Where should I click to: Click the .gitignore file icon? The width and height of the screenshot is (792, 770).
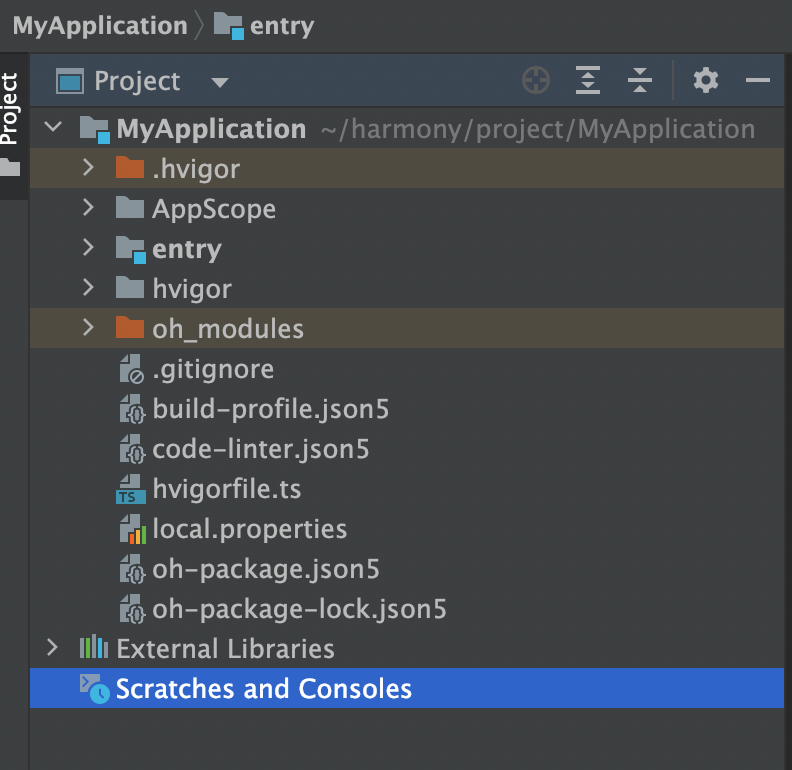[x=131, y=368]
